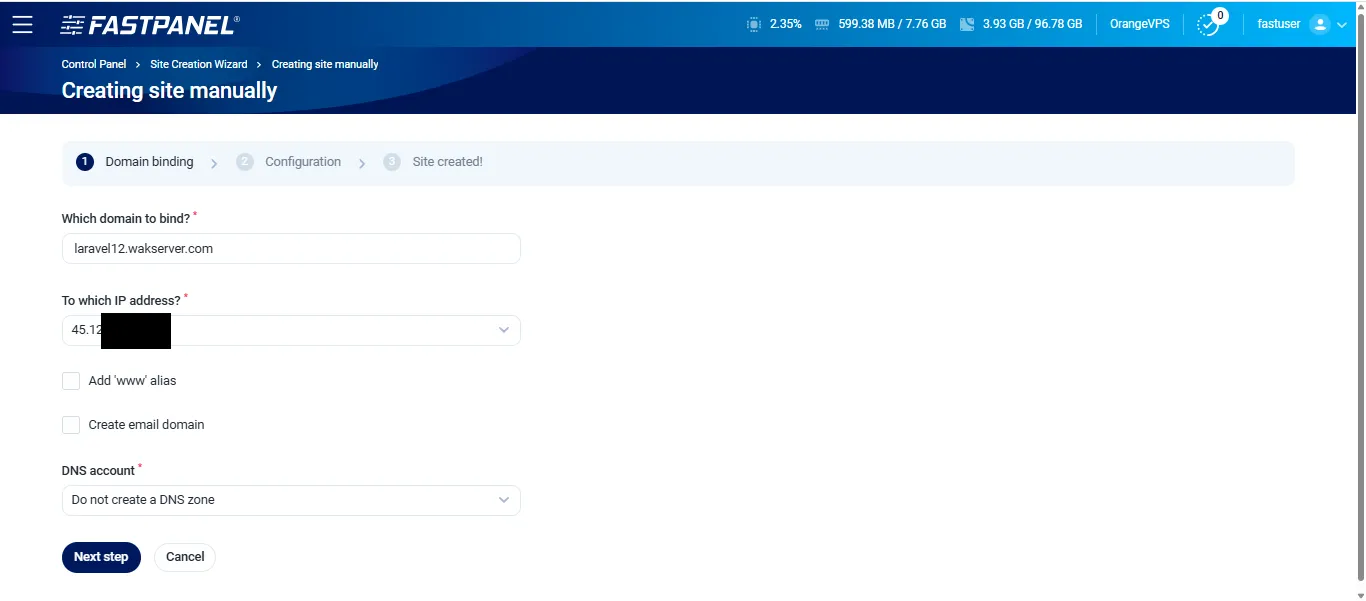The height and width of the screenshot is (601, 1366).
Task: Click the CPU usage icon
Action: [753, 24]
